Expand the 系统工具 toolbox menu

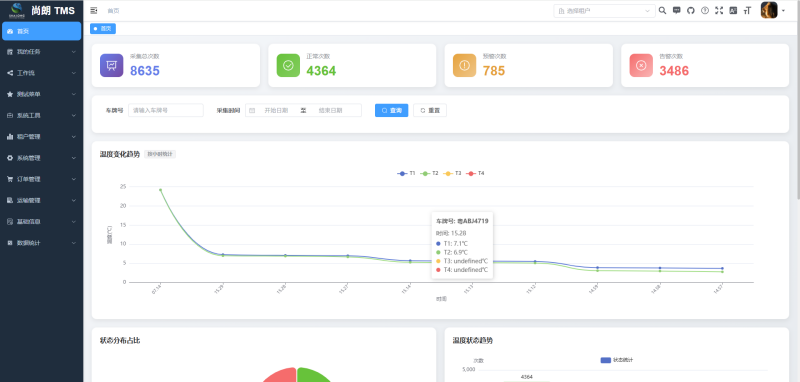point(41,115)
